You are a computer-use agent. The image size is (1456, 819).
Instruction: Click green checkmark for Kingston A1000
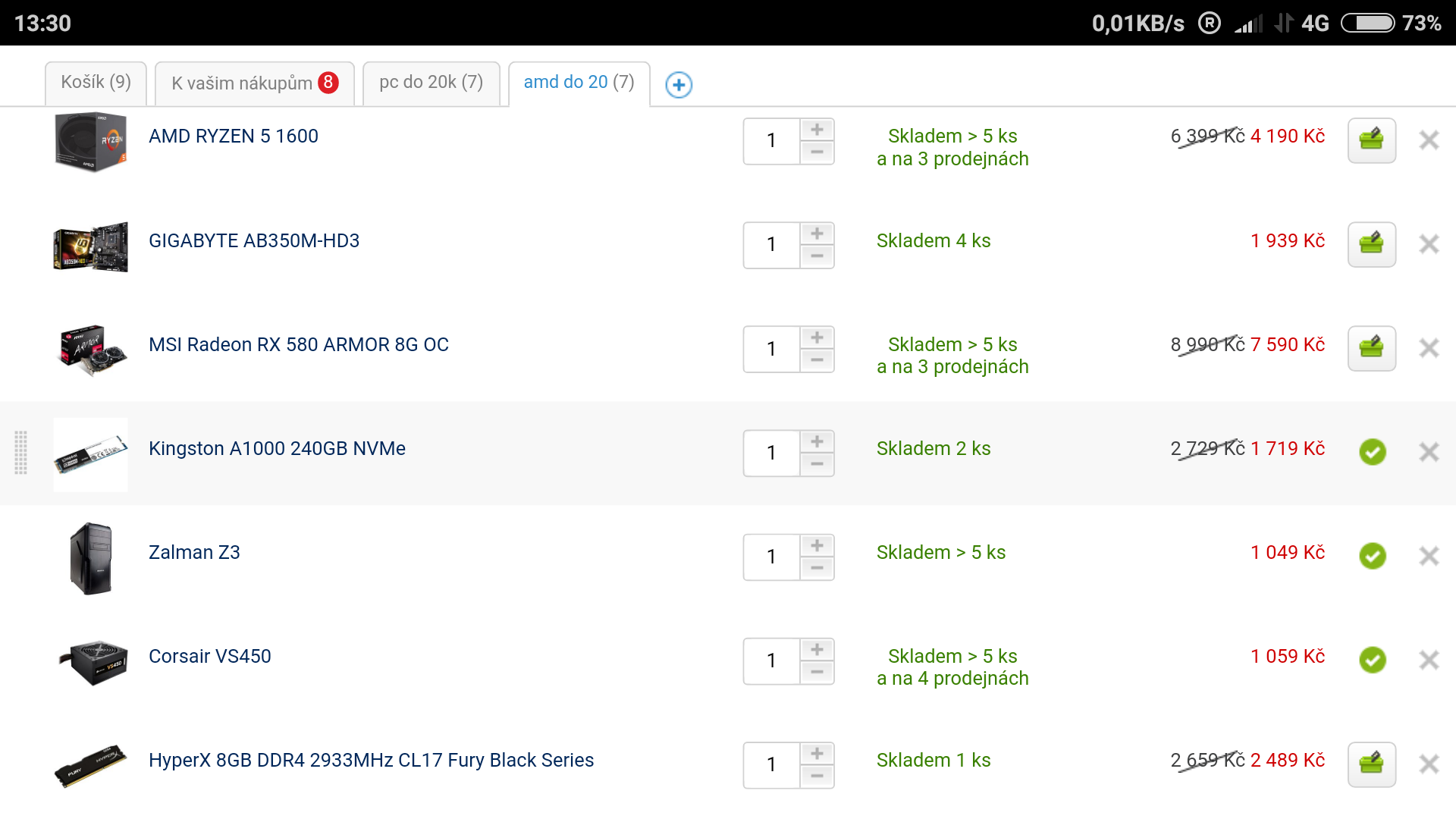(1373, 452)
